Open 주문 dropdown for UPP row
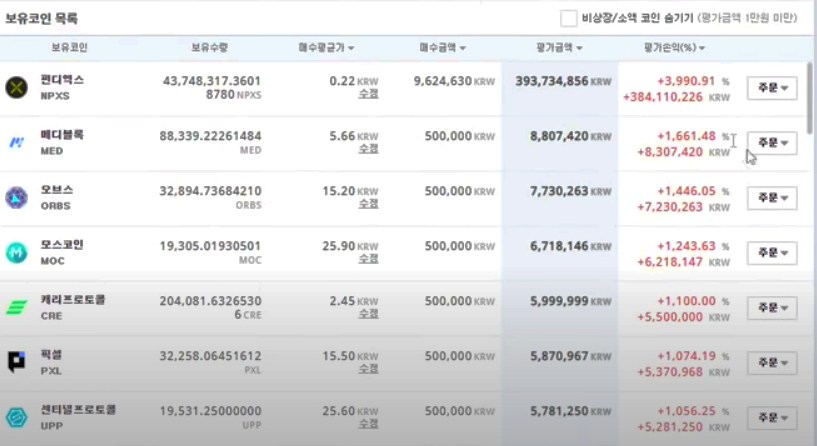The image size is (817, 446). tap(772, 418)
